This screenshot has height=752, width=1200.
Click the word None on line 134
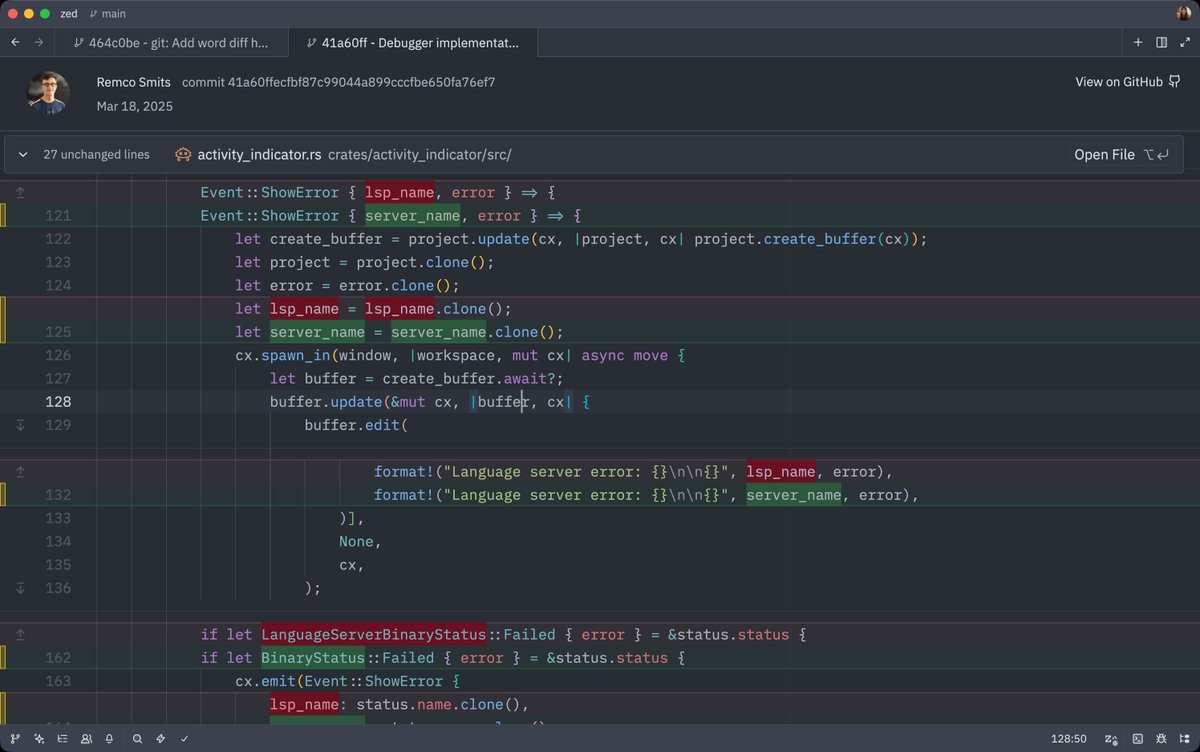[356, 541]
